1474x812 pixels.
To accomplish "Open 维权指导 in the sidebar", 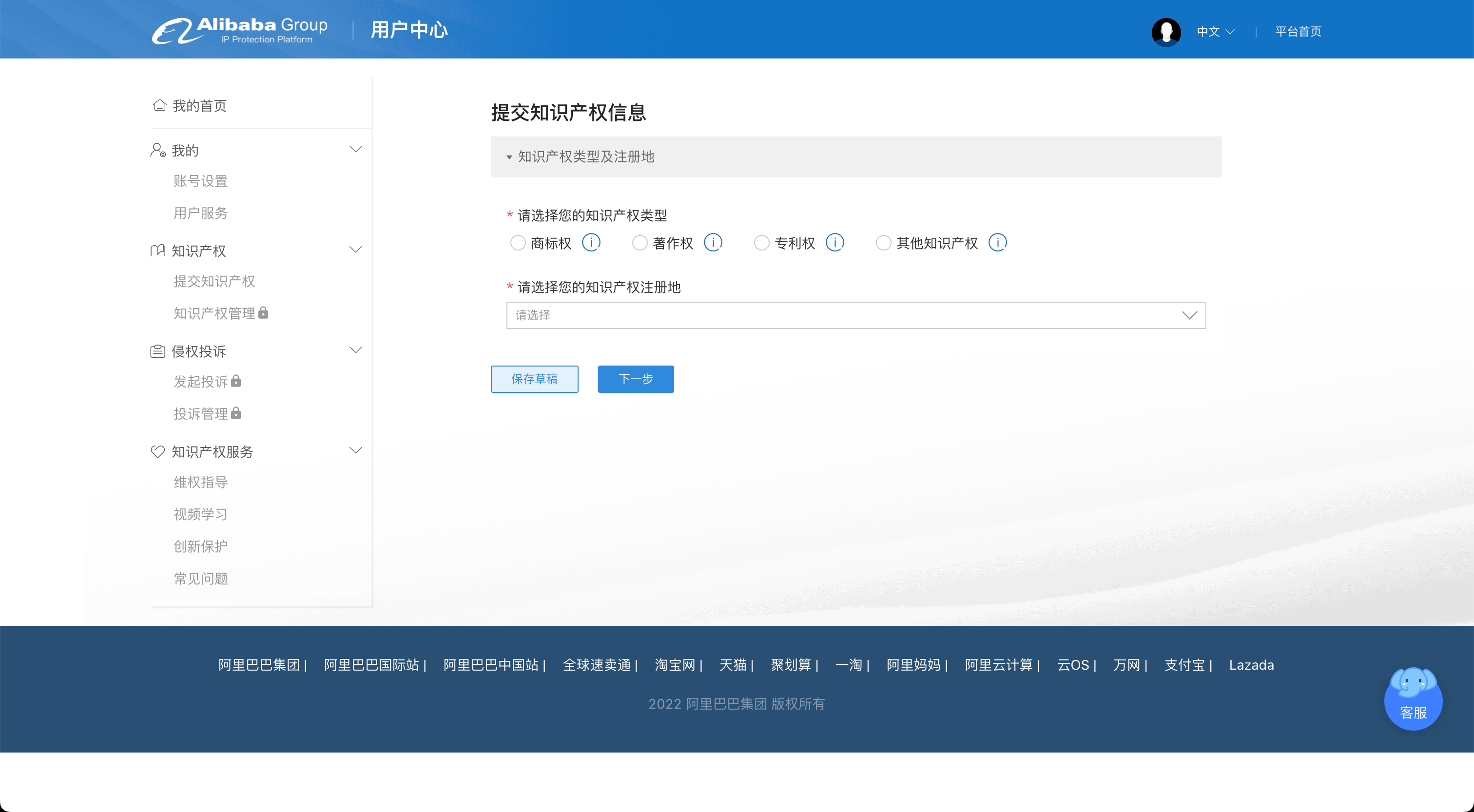I will click(200, 482).
